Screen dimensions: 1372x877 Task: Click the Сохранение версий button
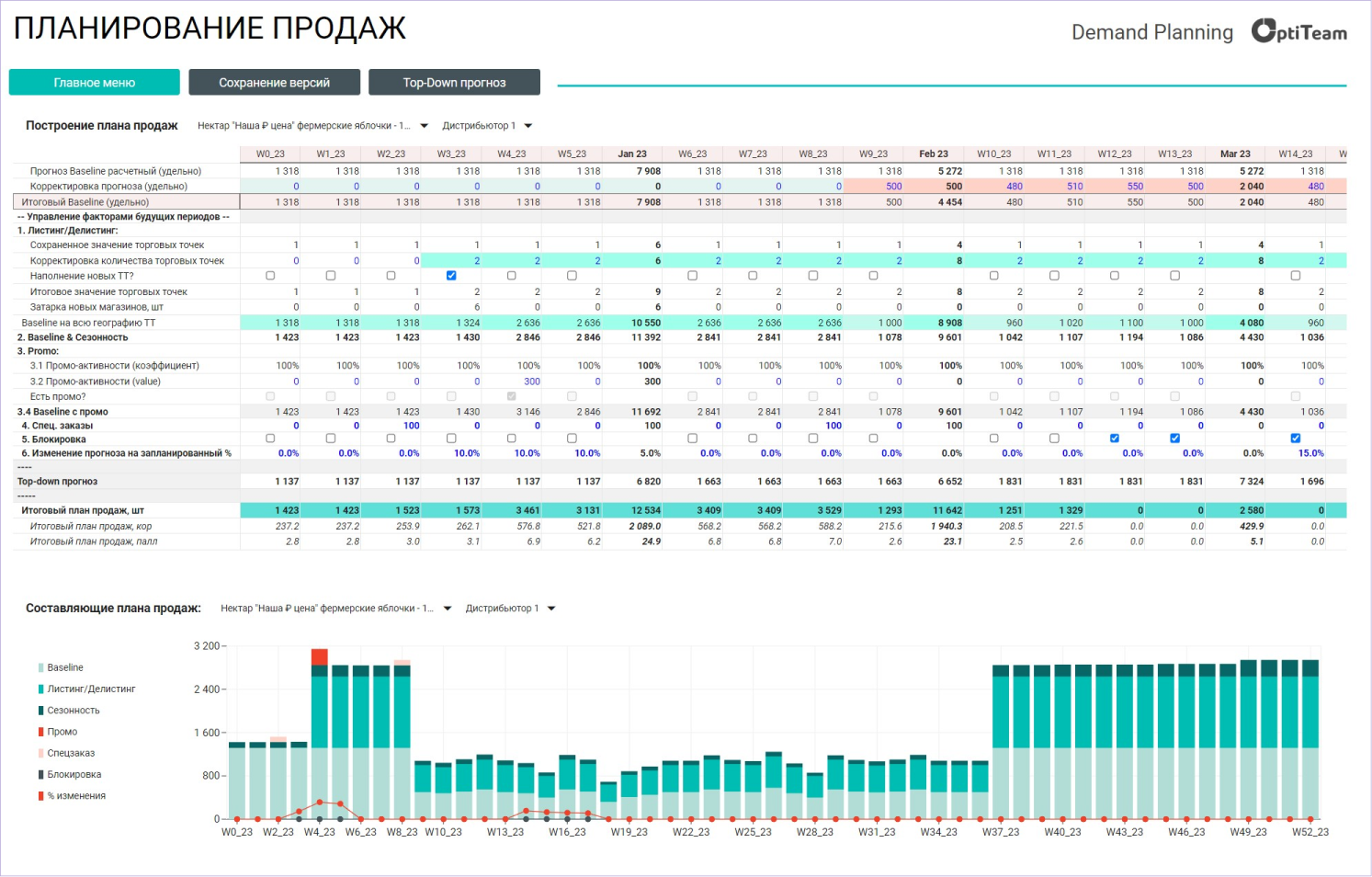pos(274,82)
